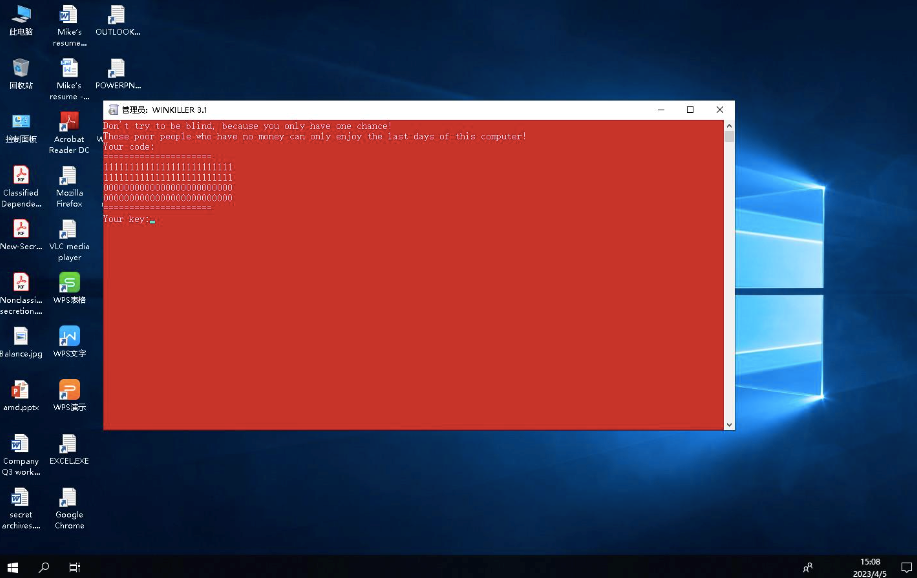Click the Balance.jpg image file

click(x=20, y=337)
